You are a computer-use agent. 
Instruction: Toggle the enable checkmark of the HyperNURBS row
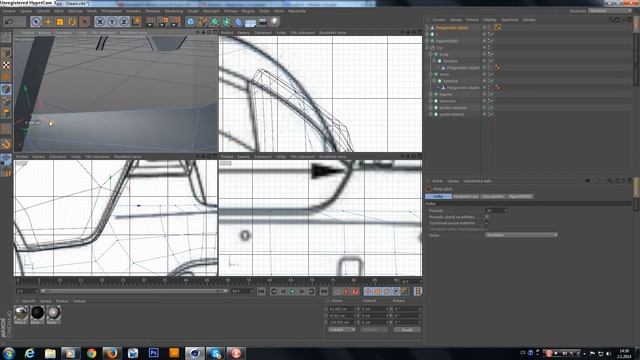pyautogui.click(x=491, y=41)
